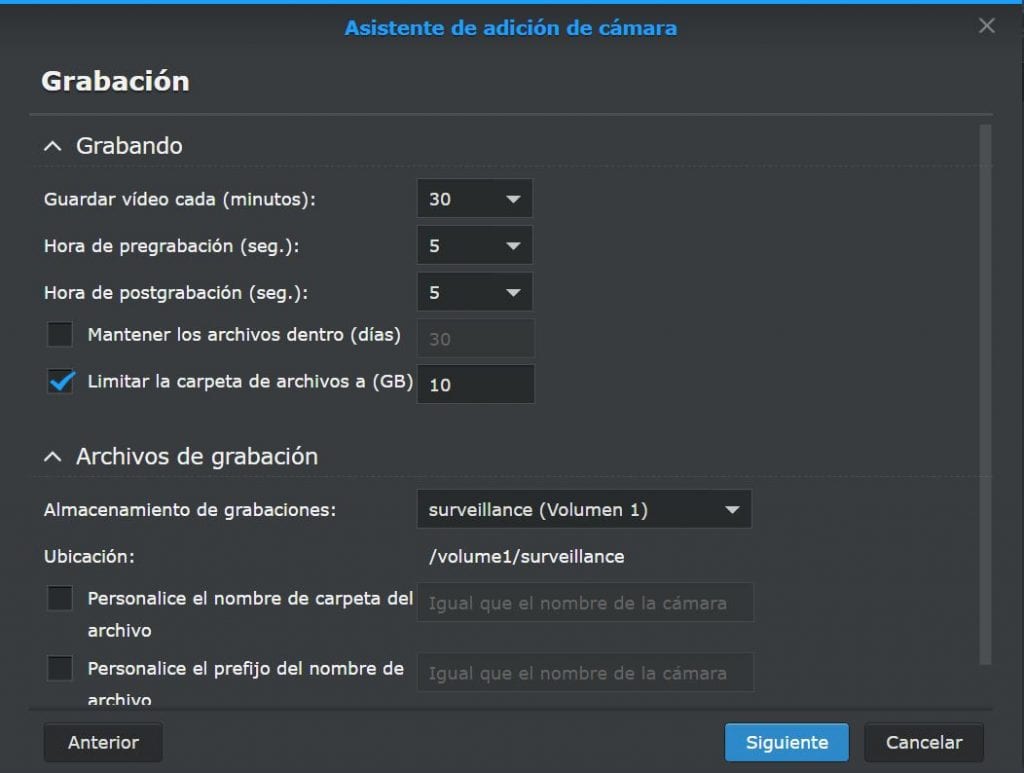Click the arrow icon on surveillance (Volumen 1)
Viewport: 1024px width, 773px height.
731,509
